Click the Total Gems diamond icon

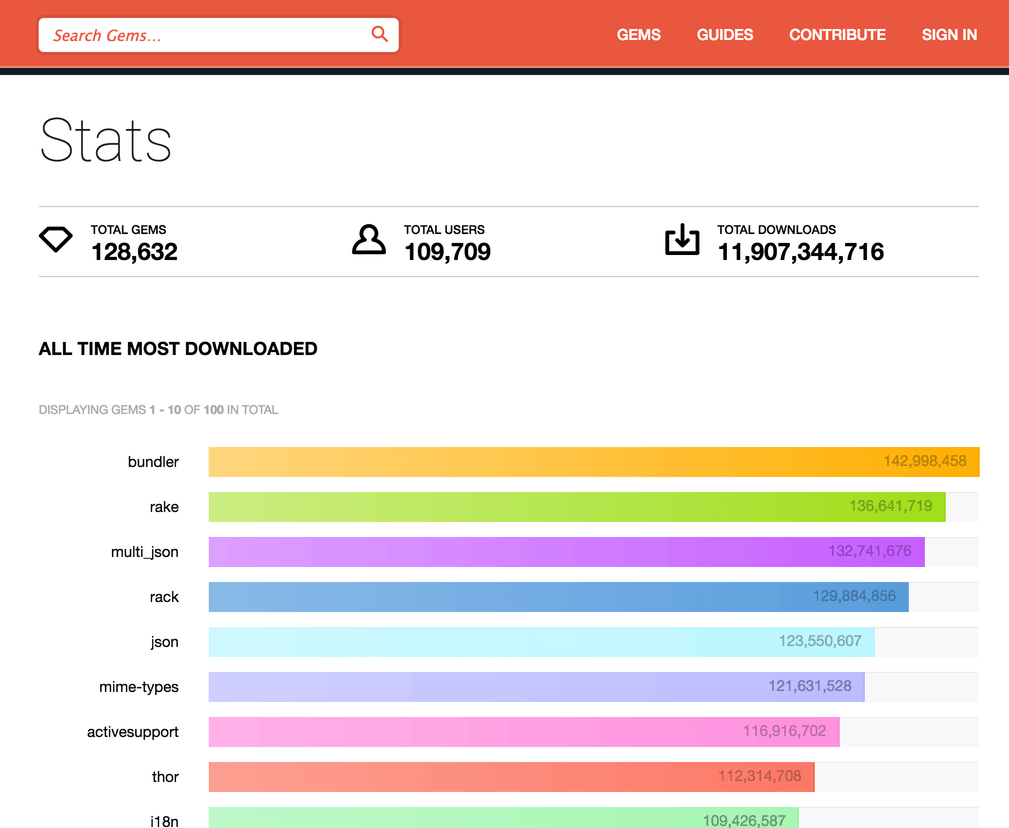56,240
